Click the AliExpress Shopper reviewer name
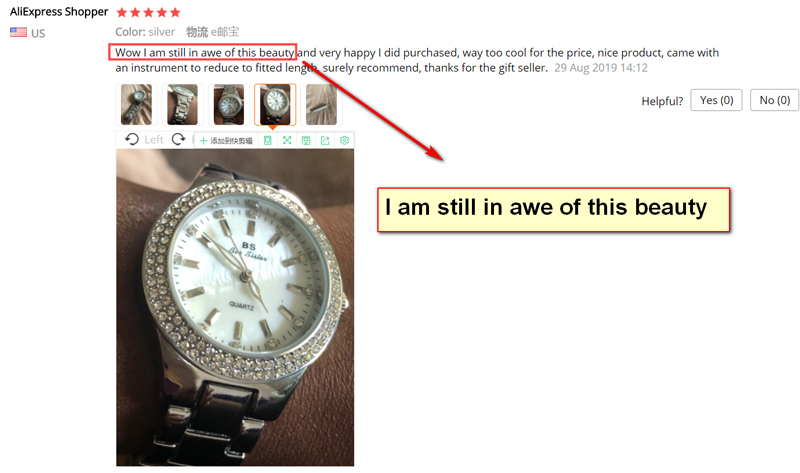This screenshot has width=800, height=473. tap(59, 12)
